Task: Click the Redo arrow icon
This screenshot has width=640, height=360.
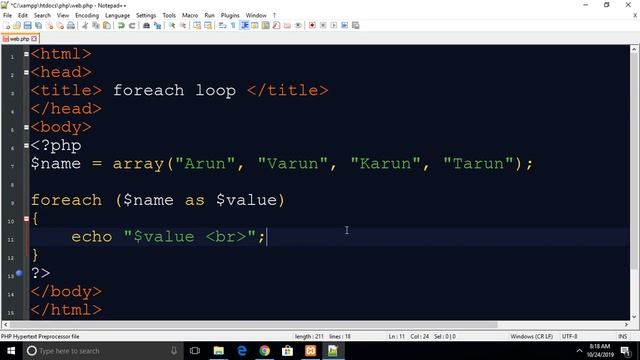Action: click(x=132, y=25)
